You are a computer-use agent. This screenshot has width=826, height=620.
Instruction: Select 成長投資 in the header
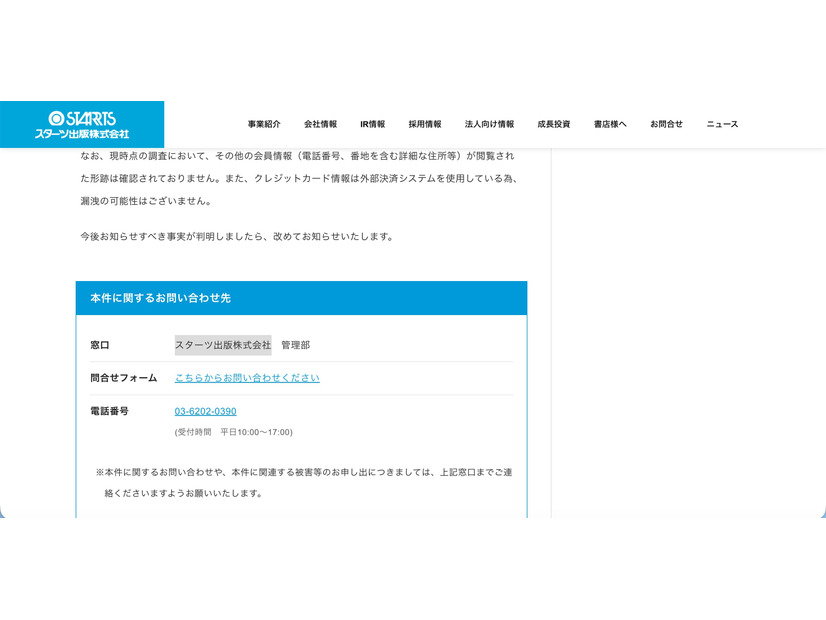(x=554, y=124)
